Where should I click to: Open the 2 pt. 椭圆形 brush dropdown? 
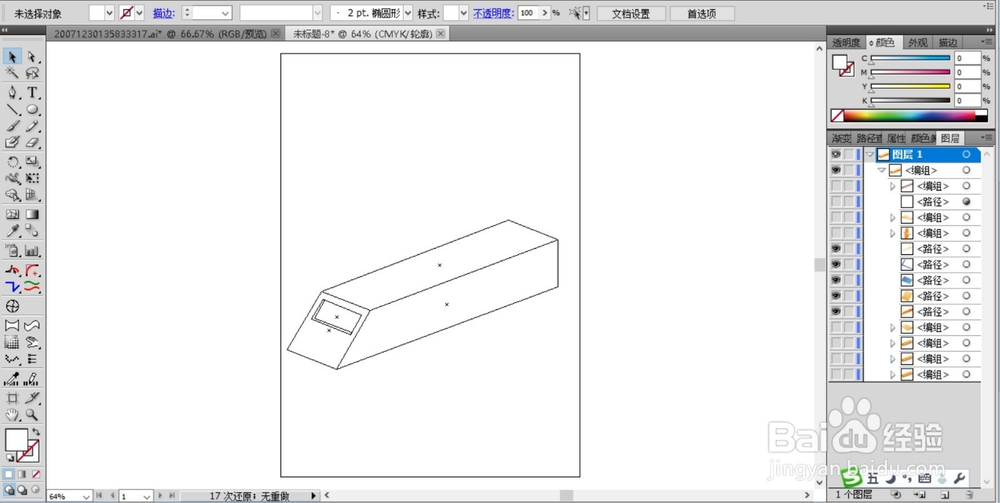click(x=408, y=13)
